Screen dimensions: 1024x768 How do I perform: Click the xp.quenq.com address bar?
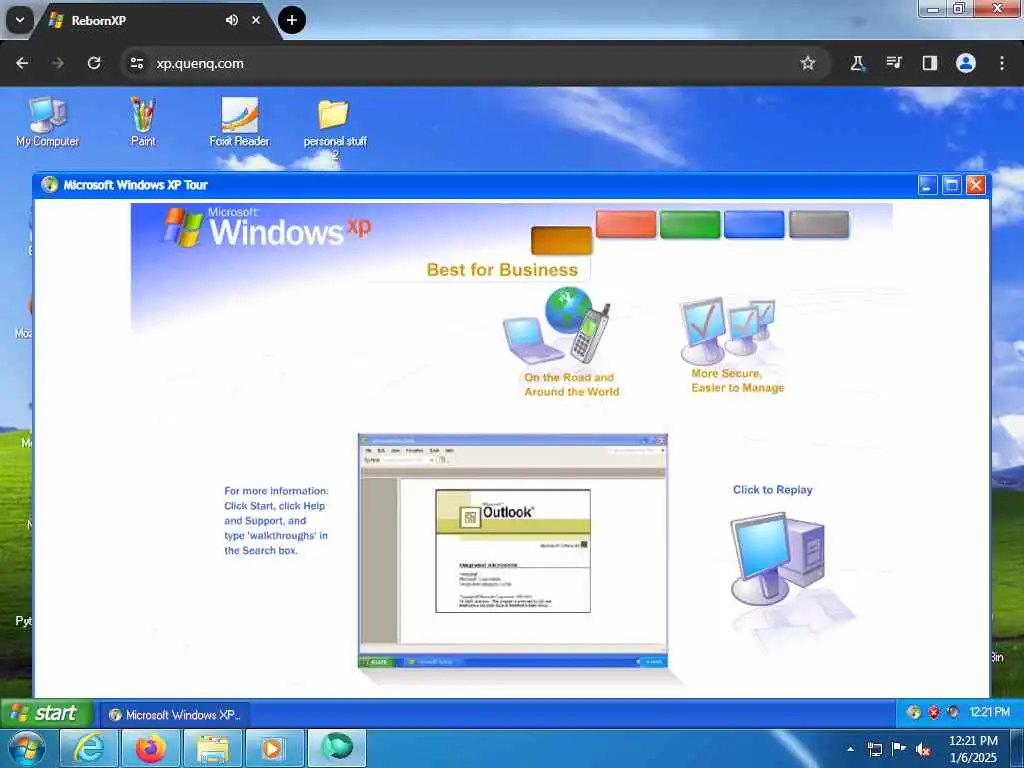[x=475, y=63]
